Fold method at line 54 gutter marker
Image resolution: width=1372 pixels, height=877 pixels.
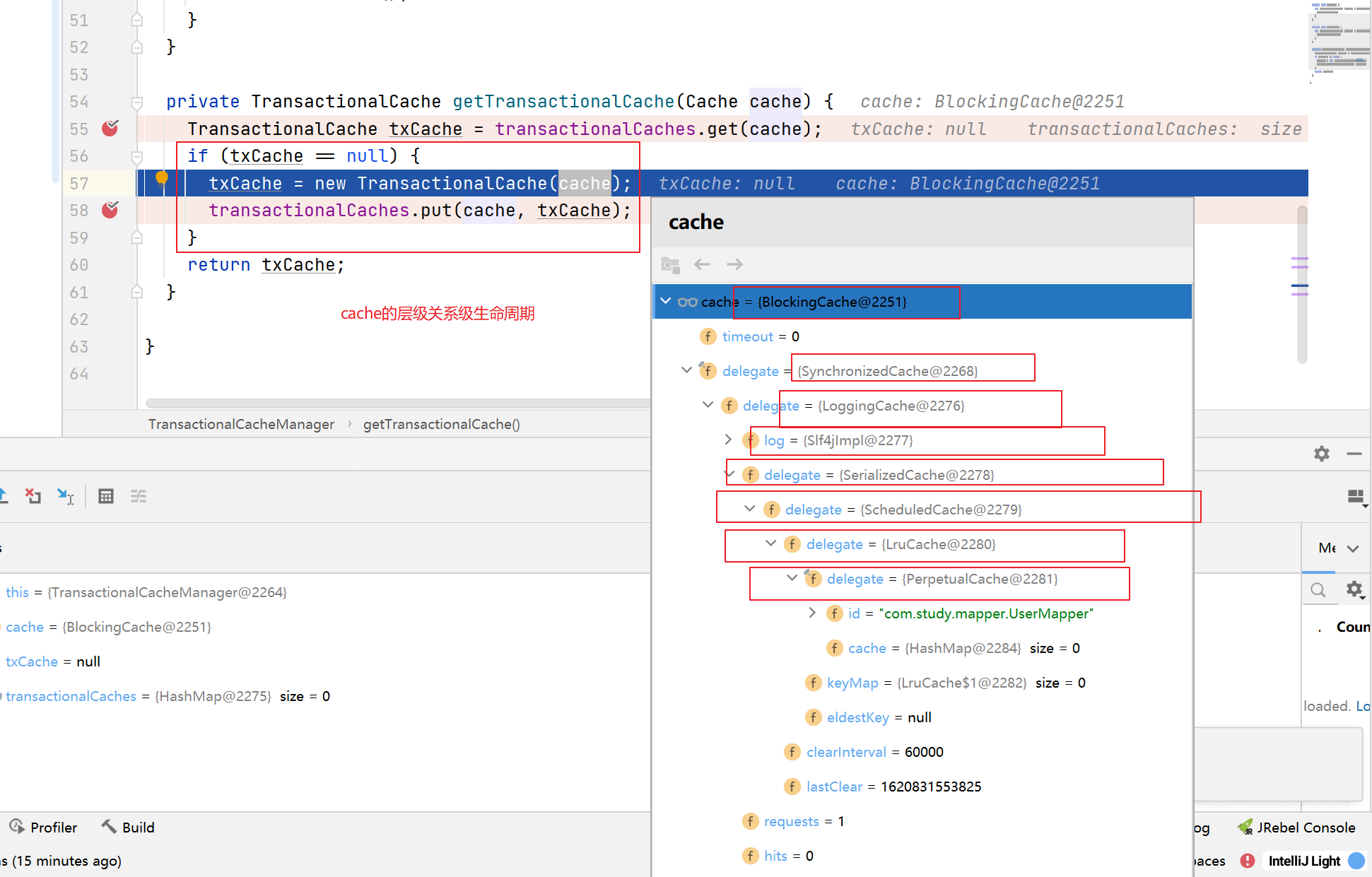coord(137,102)
